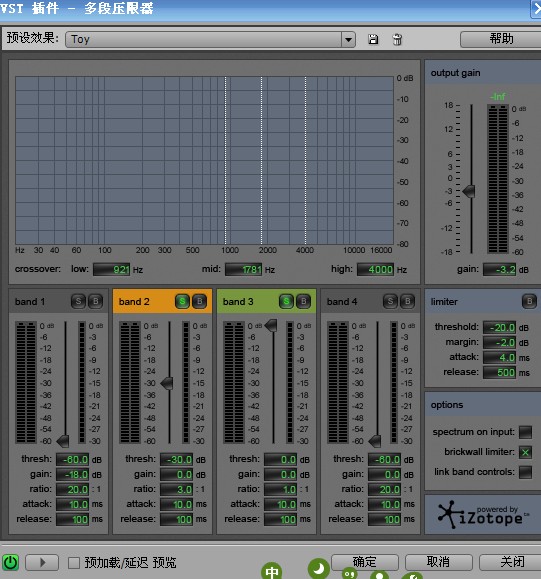
Task: Bypass band 3 using its B button
Action: 304,302
